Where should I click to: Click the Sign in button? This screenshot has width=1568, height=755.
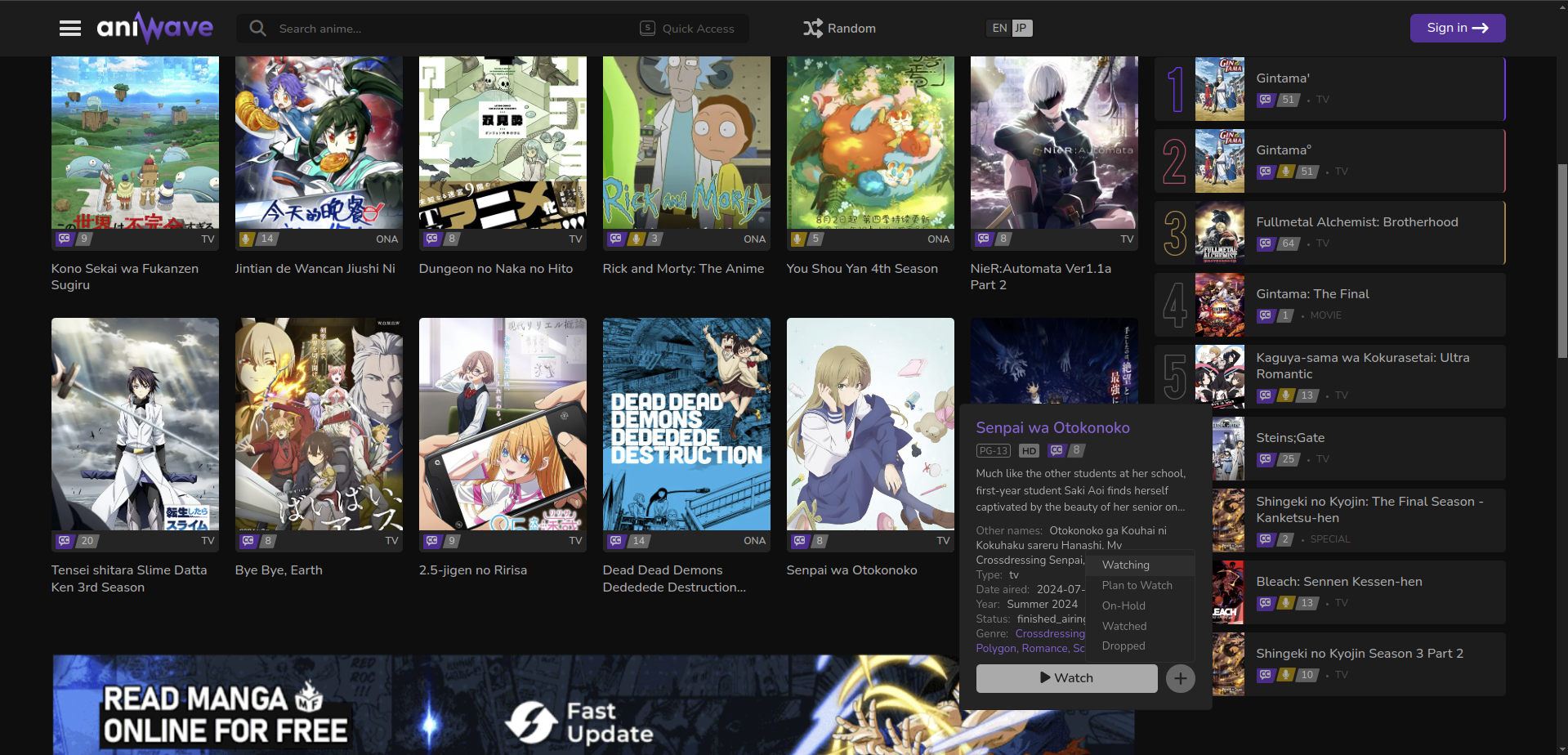click(1458, 28)
